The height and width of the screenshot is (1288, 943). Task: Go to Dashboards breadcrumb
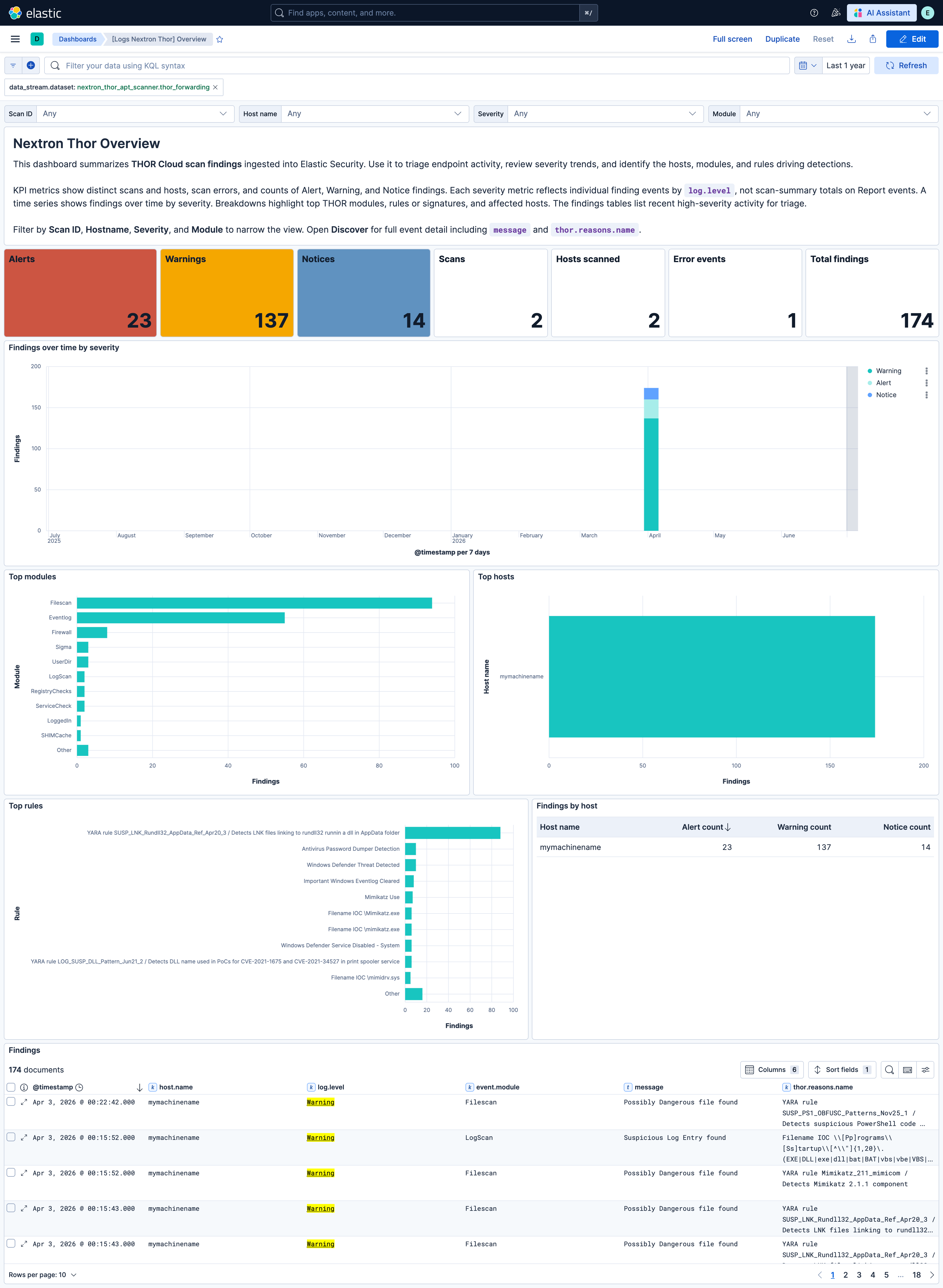(78, 39)
